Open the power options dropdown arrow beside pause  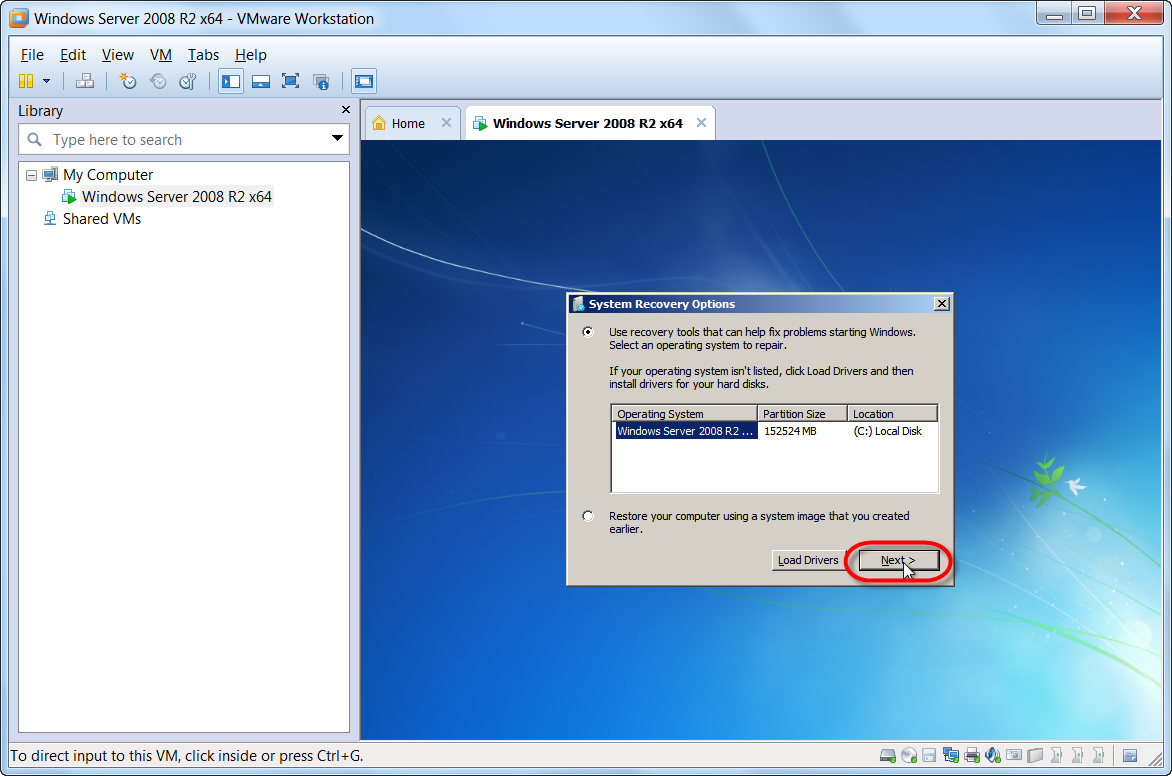[x=46, y=81]
